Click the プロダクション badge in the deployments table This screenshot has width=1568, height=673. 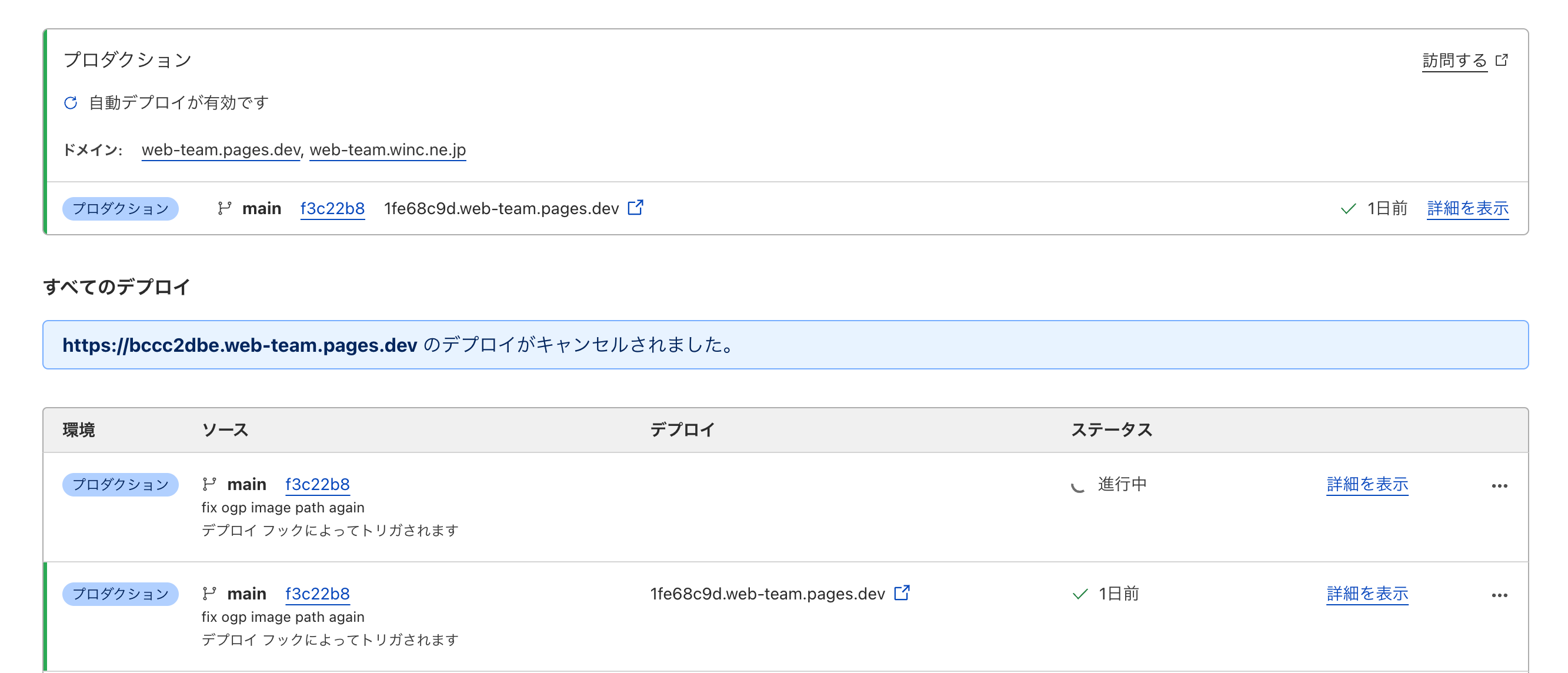pos(120,484)
